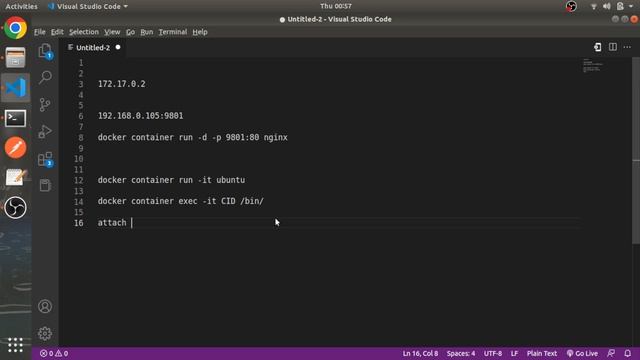Open the Selection menu
Viewport: 640px width, 360px height.
click(84, 32)
